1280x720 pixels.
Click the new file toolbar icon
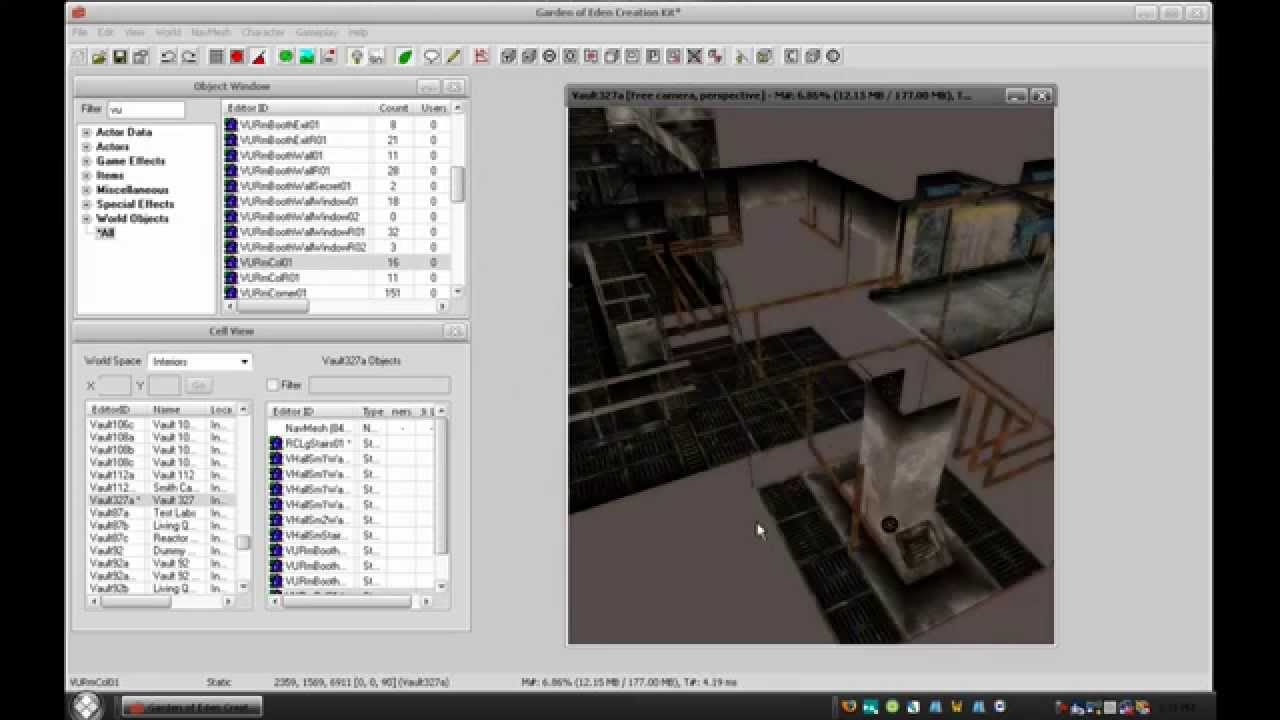(79, 57)
